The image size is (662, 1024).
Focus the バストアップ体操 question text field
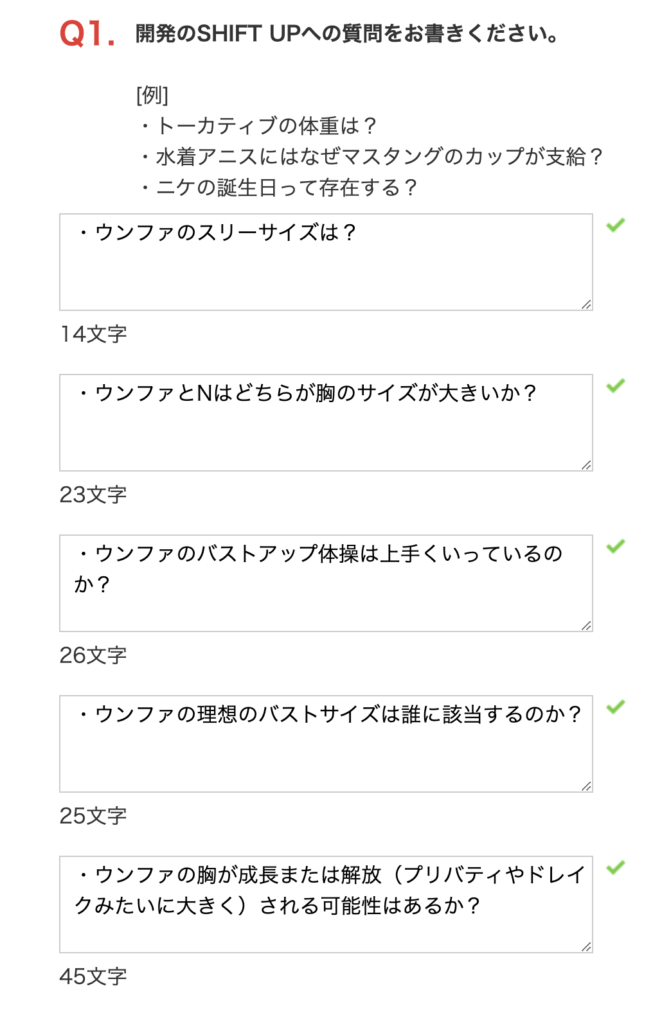click(x=326, y=583)
